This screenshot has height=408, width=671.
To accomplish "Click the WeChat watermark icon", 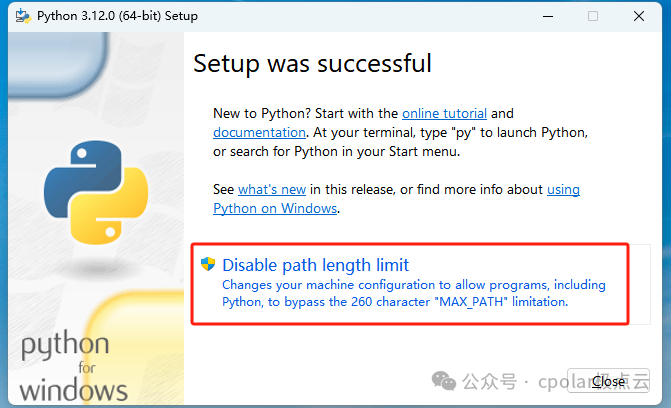I will pos(443,381).
